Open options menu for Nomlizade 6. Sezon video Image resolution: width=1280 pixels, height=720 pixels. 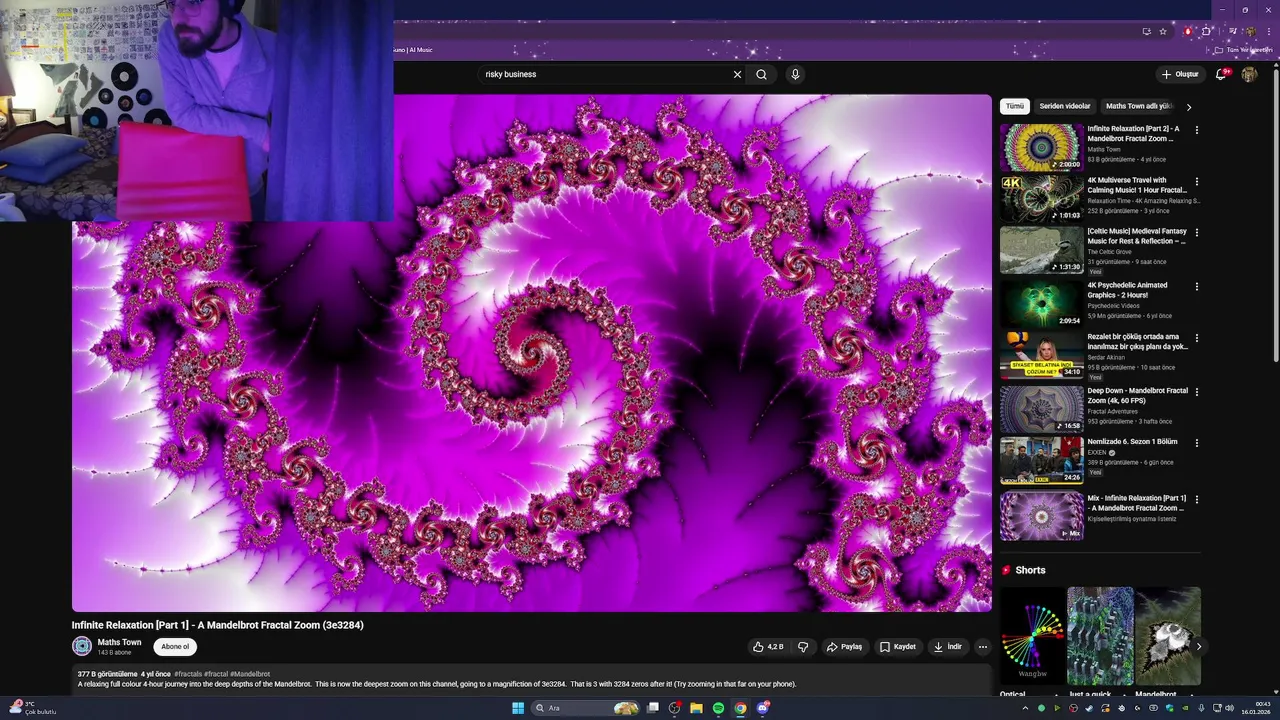click(1197, 443)
